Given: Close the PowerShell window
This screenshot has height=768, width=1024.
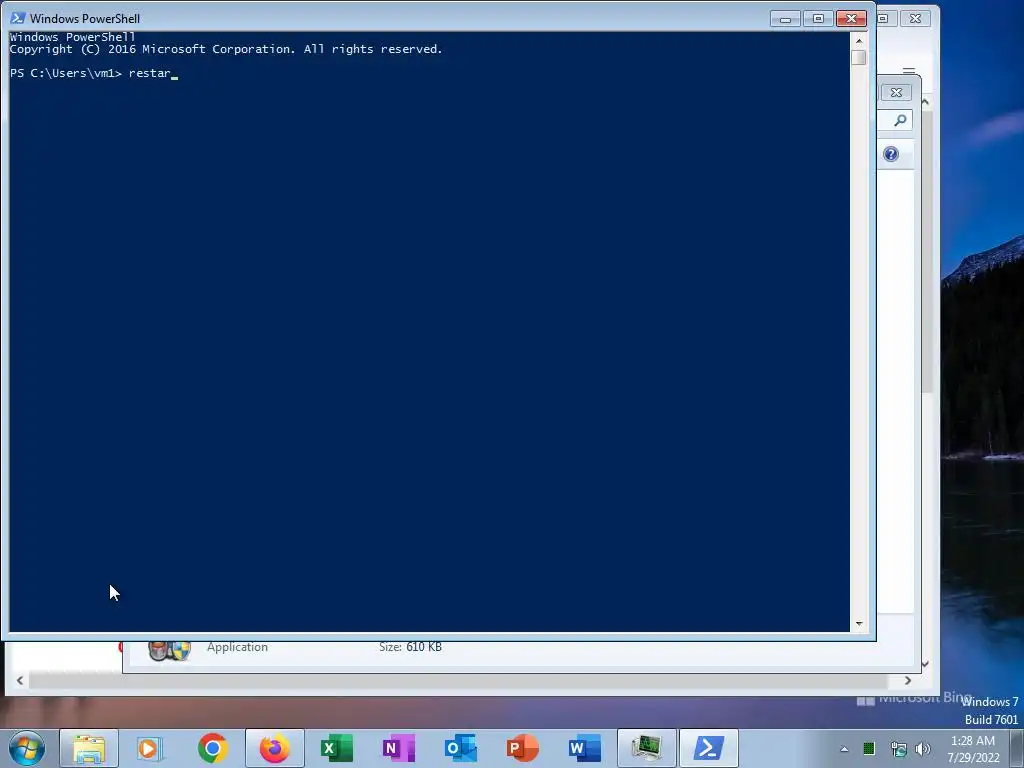Looking at the screenshot, I should coord(852,18).
